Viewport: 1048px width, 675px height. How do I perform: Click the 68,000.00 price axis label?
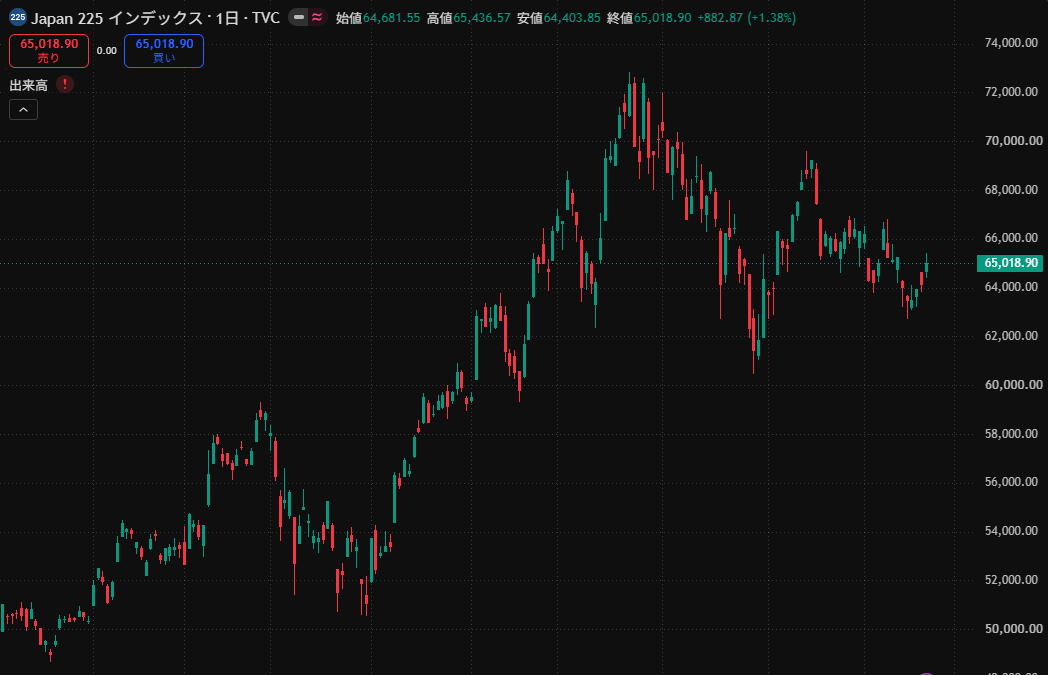[x=1011, y=189]
